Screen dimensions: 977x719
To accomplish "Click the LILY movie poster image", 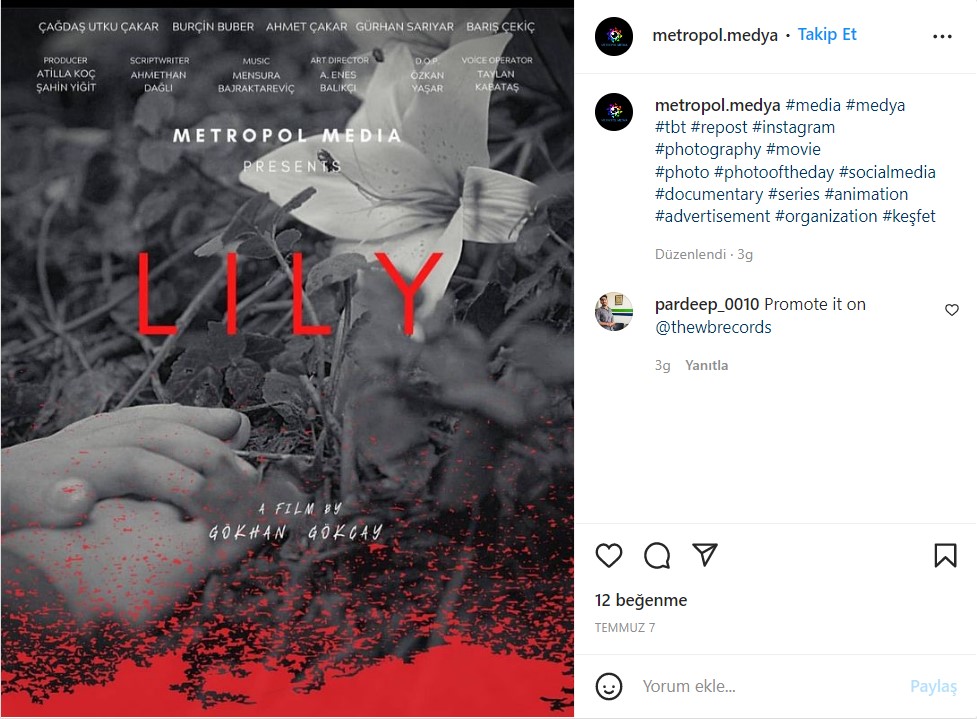I will coord(287,361).
